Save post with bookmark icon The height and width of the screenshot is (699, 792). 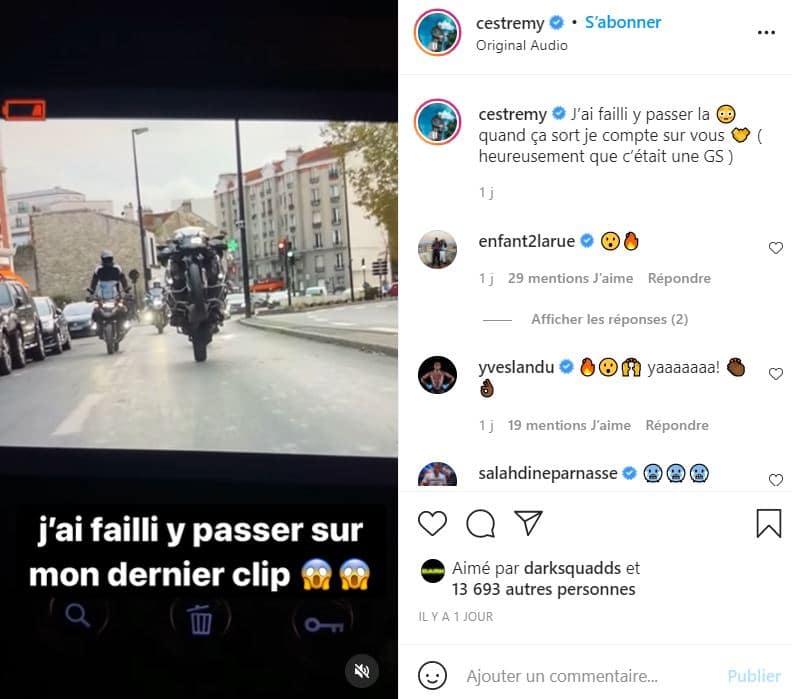point(769,523)
